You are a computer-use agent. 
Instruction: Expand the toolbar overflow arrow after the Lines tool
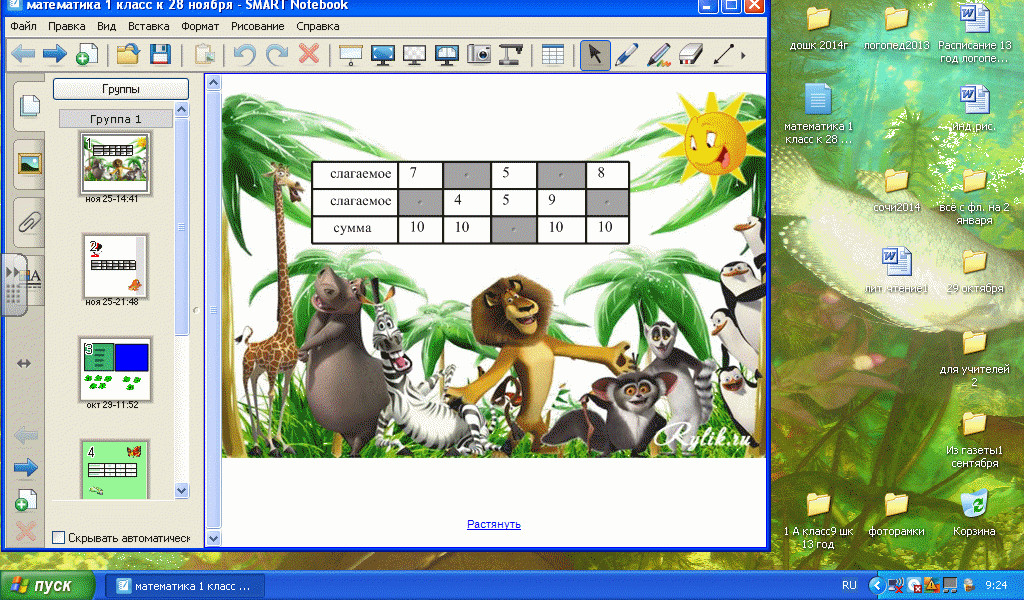(743, 55)
